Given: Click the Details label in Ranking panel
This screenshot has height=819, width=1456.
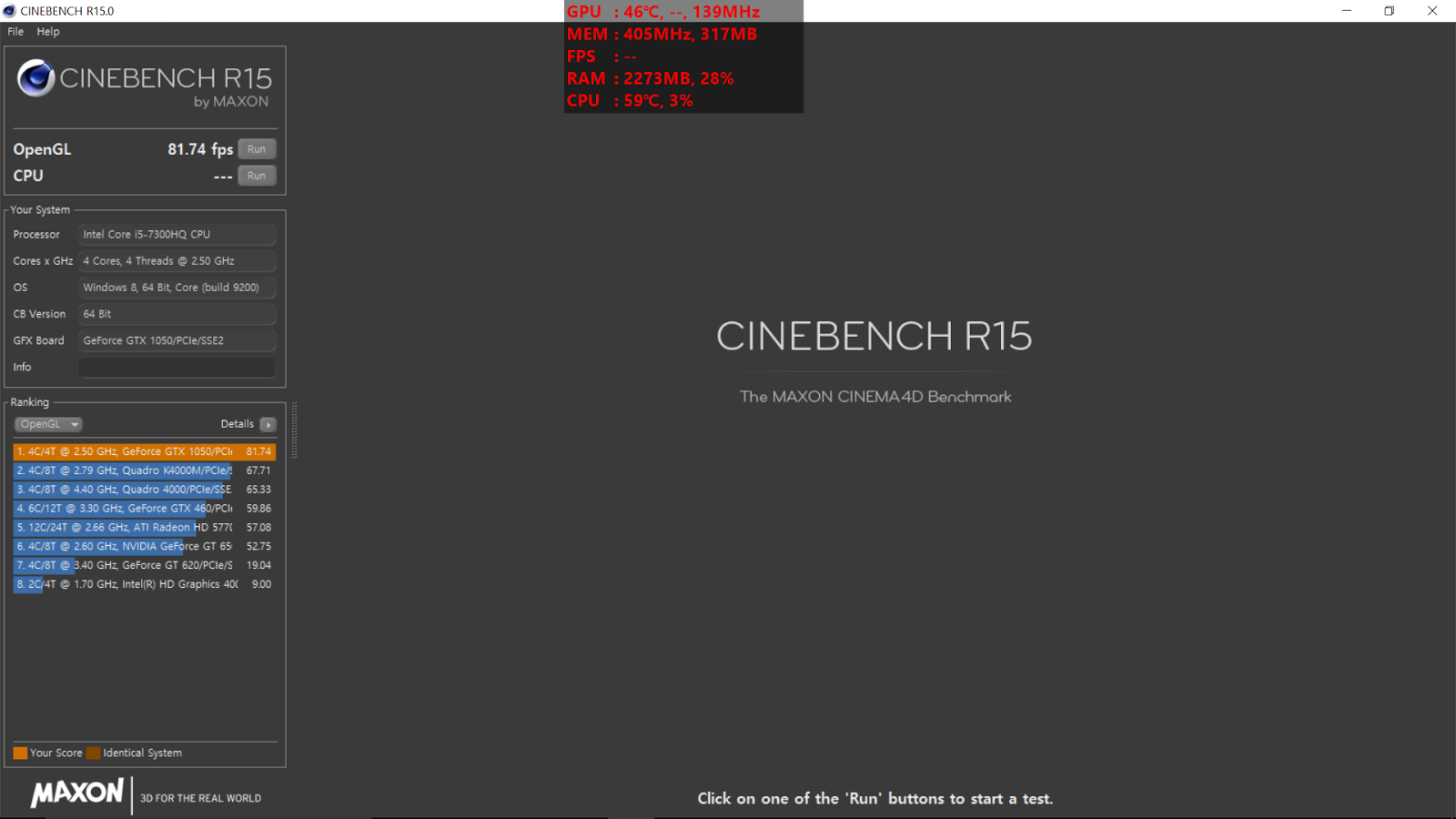Looking at the screenshot, I should click(238, 424).
